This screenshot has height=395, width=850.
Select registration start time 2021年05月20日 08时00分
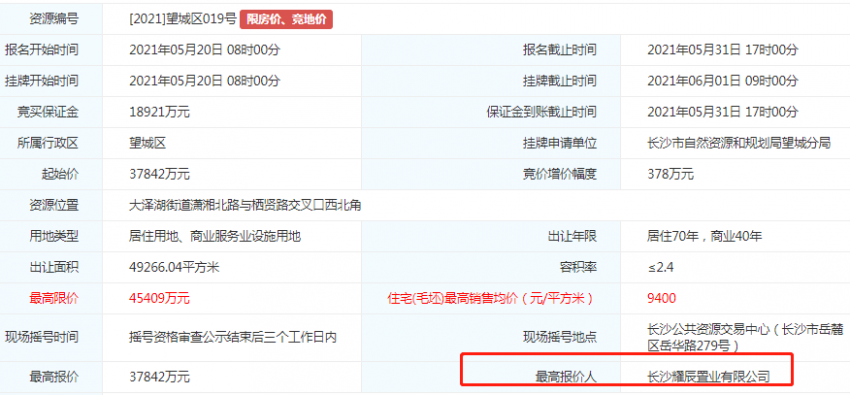(x=204, y=50)
